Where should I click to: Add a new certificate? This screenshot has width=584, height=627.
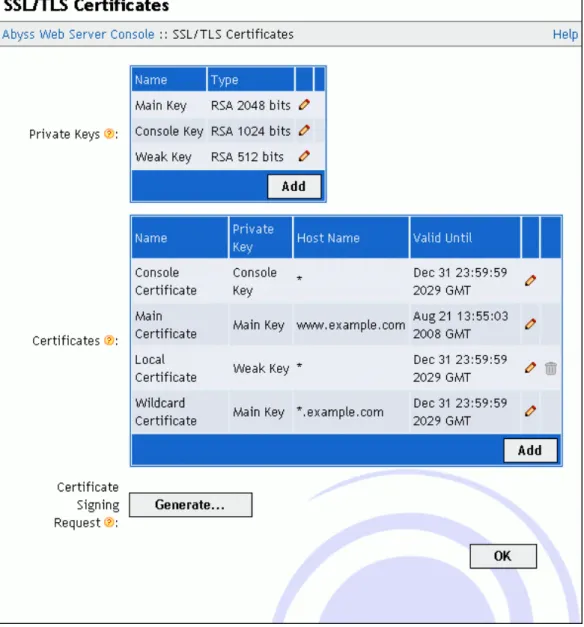pyautogui.click(x=530, y=451)
